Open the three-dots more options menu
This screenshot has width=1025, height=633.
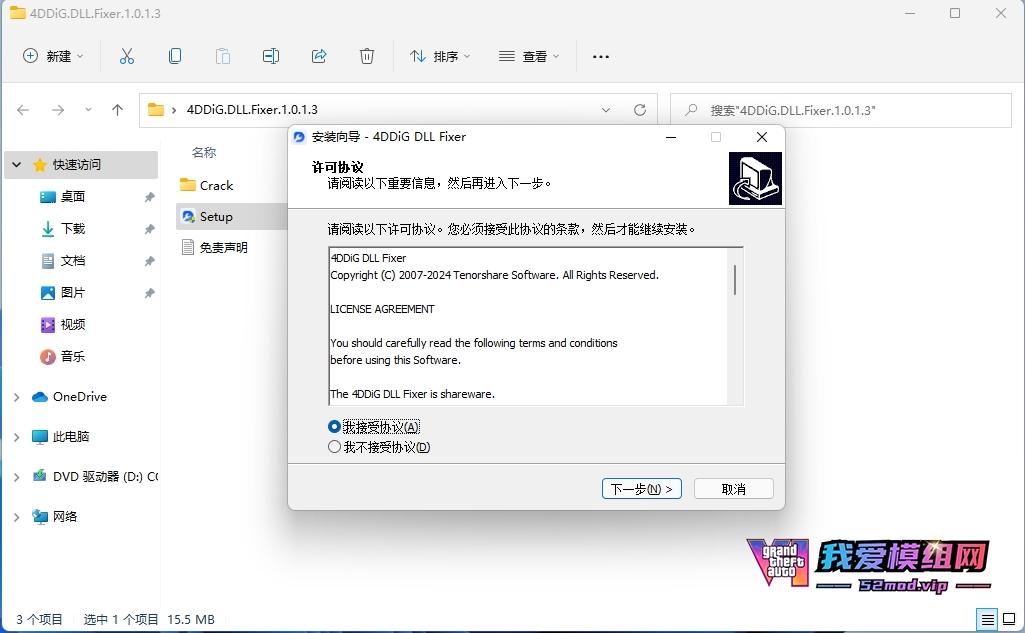(601, 57)
